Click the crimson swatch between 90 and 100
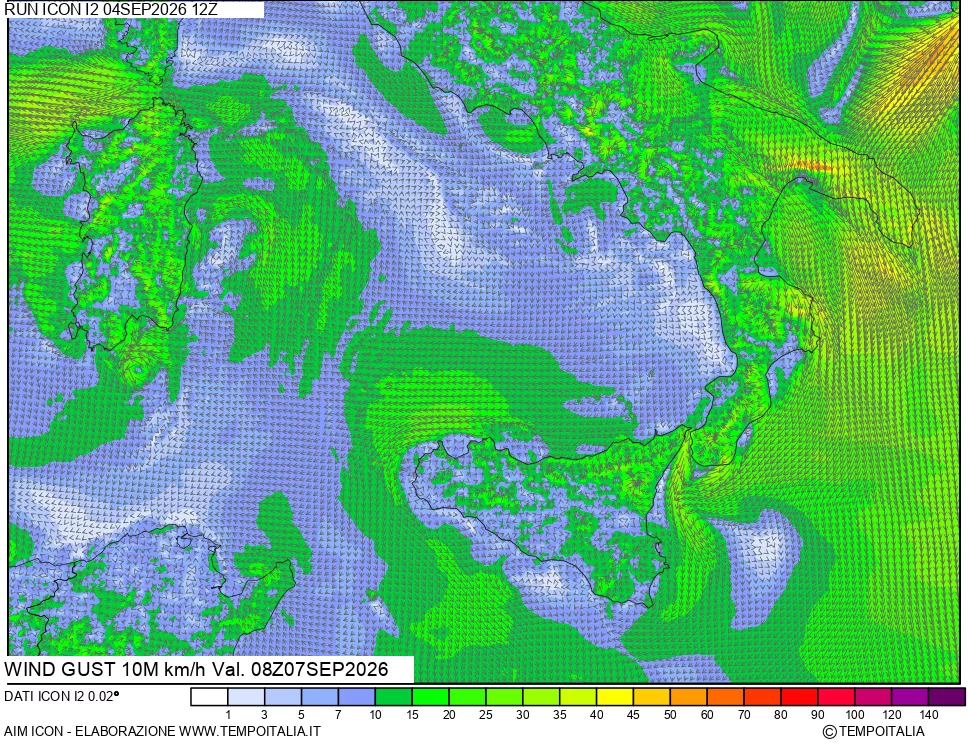 pos(836,697)
